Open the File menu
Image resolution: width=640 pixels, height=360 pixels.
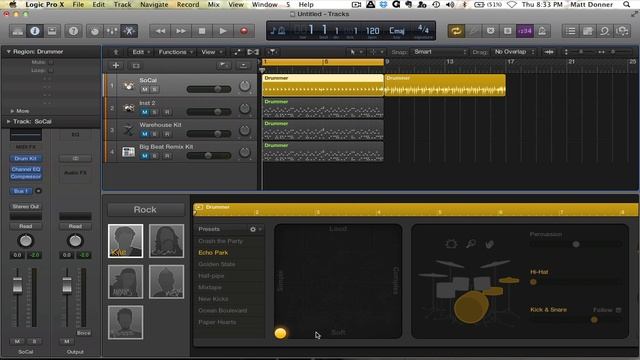[x=78, y=4]
